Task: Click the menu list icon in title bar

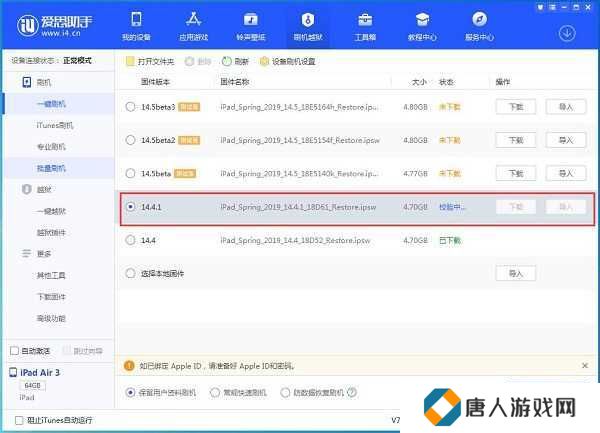Action: [552, 7]
